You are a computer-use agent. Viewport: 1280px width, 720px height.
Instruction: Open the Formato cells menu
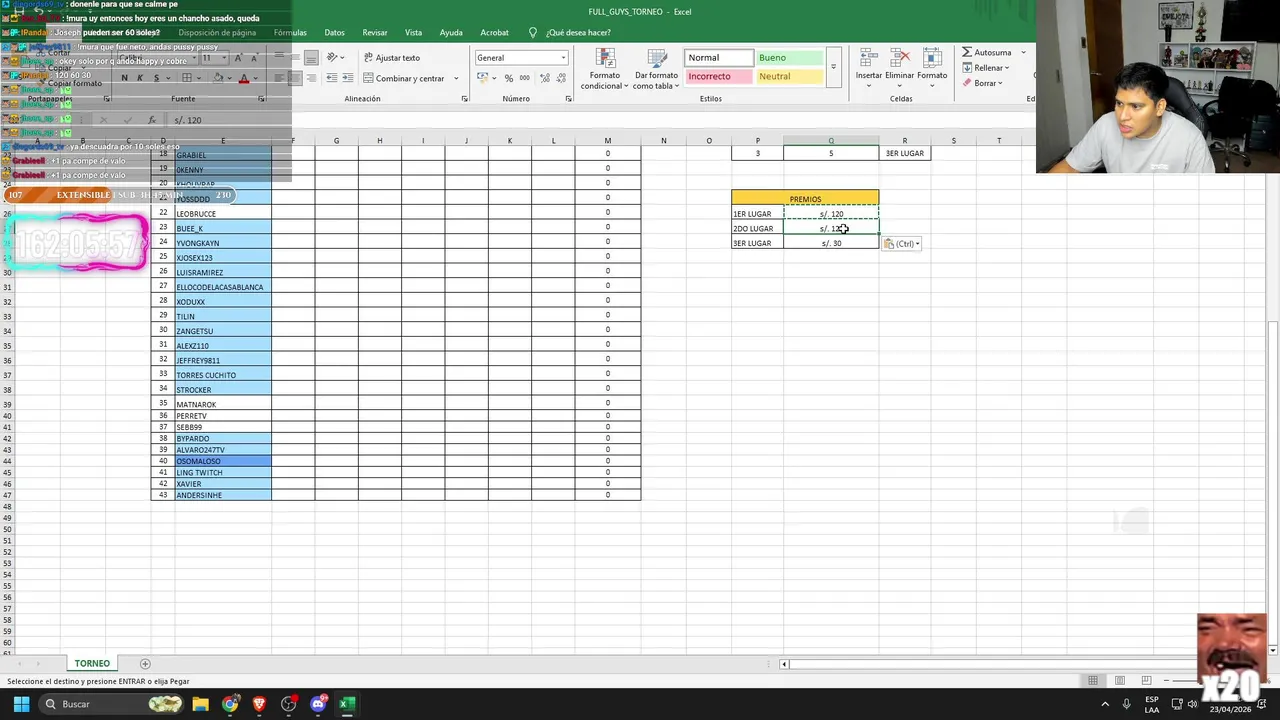[x=932, y=66]
